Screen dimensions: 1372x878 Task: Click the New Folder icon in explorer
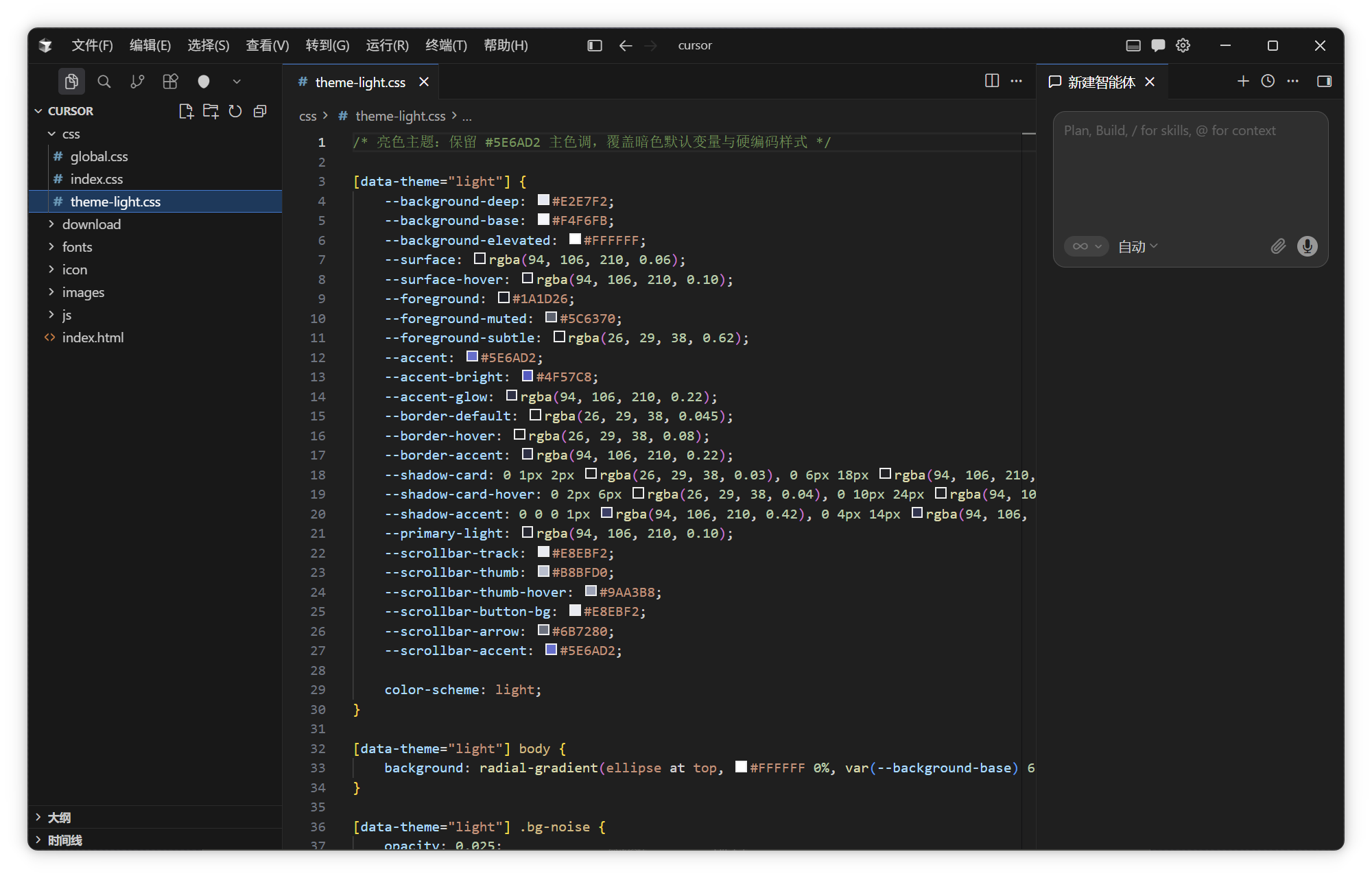pos(211,111)
